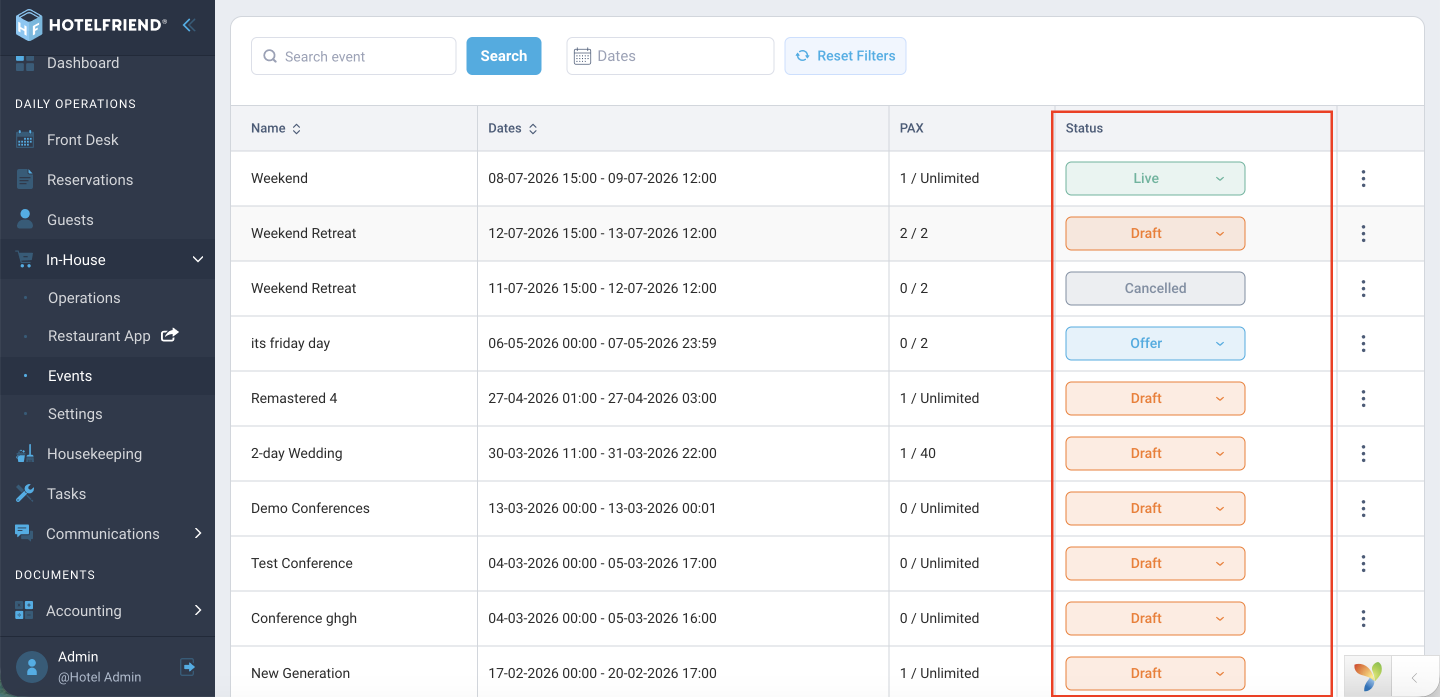Viewport: 1440px width, 697px height.
Task: Open Draft status dropdown for Test Conference
Action: (x=1155, y=563)
